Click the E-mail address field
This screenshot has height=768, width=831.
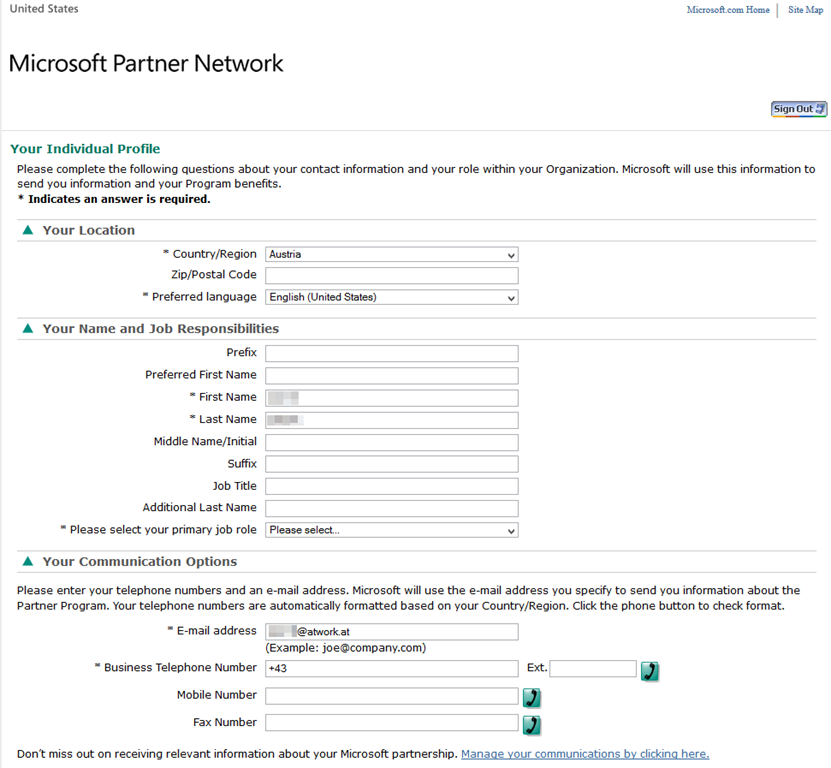(392, 632)
